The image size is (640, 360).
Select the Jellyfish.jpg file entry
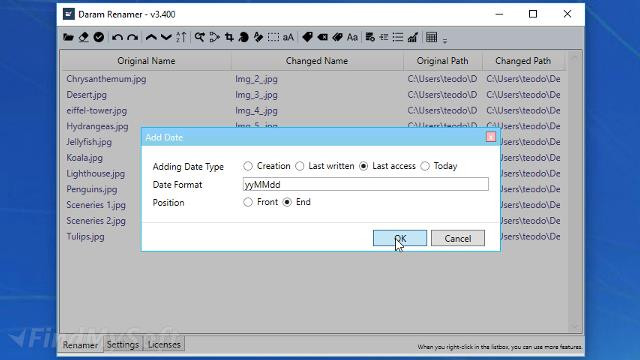click(x=89, y=142)
